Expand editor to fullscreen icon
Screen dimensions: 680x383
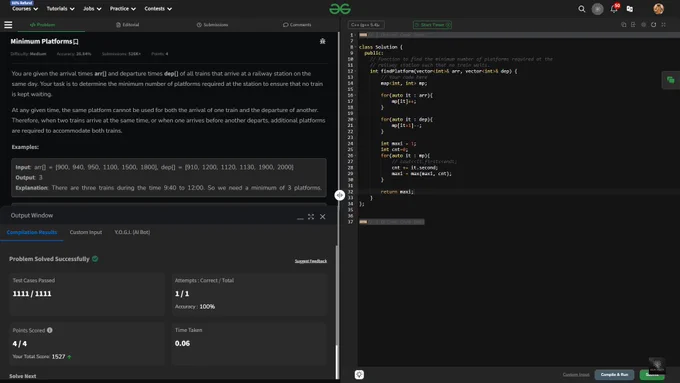664,25
